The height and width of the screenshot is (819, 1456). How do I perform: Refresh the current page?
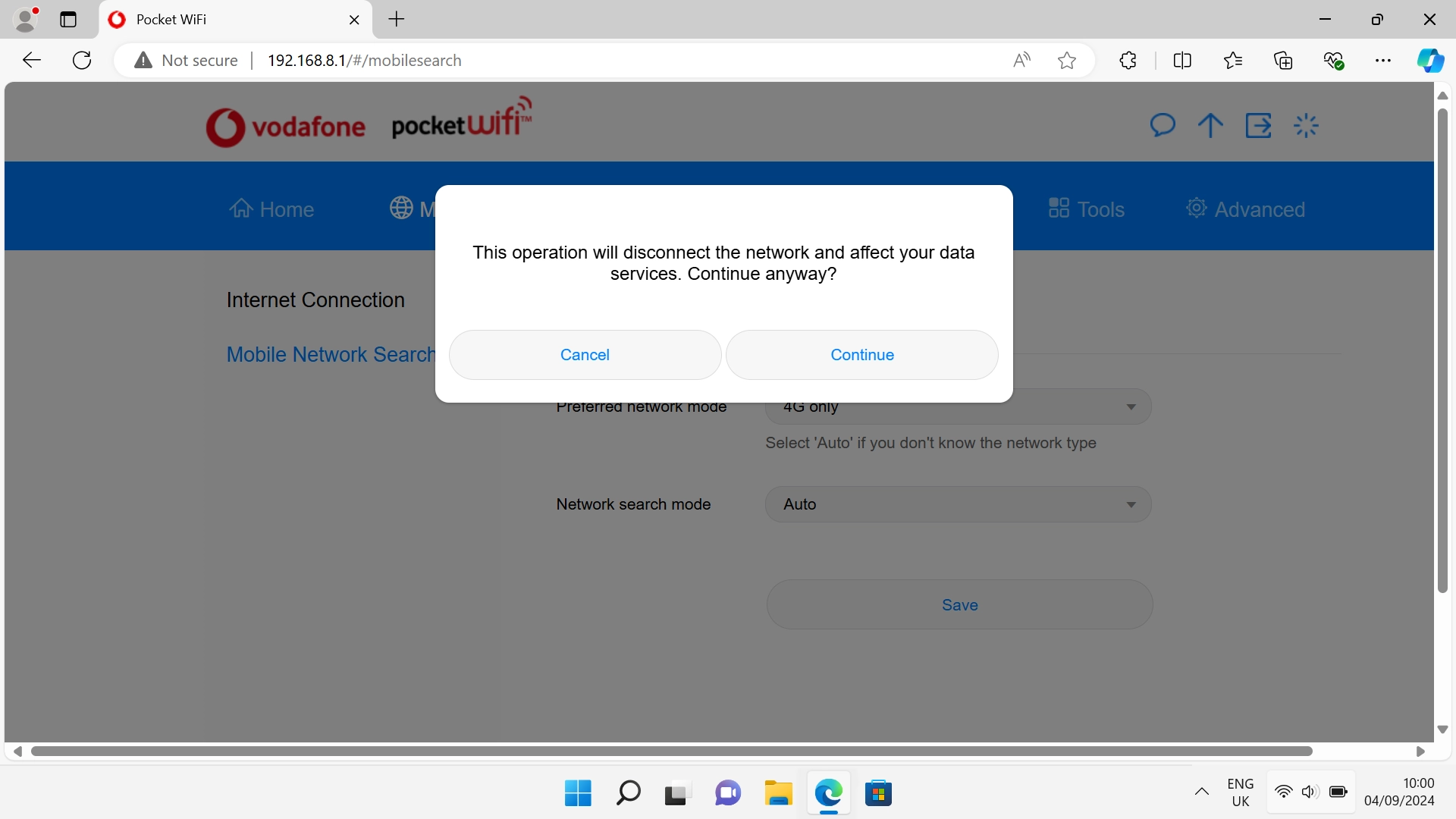click(81, 60)
